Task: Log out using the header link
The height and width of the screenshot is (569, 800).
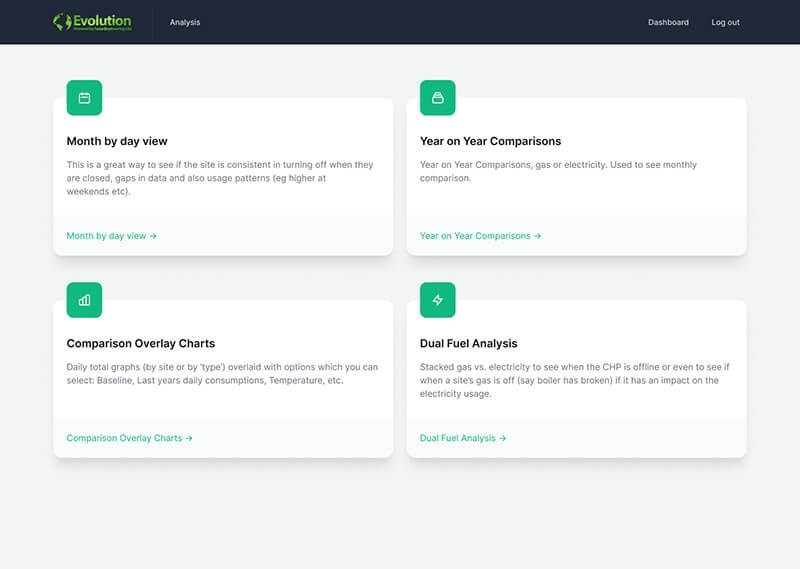Action: (x=725, y=22)
